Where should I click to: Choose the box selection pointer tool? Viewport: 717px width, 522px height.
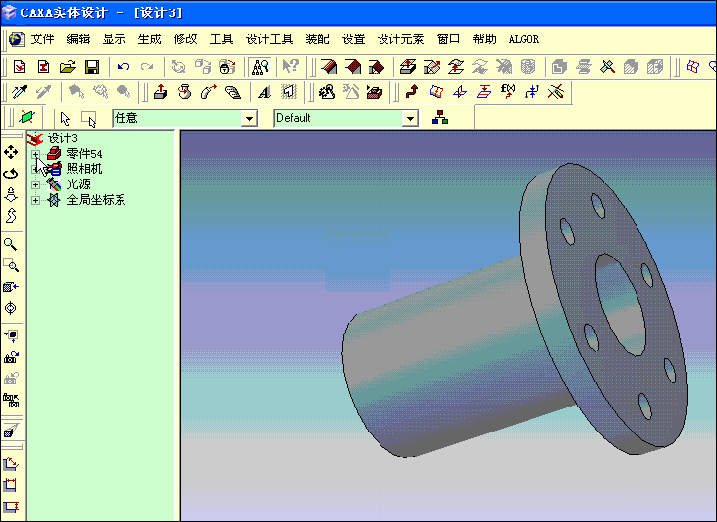89,119
